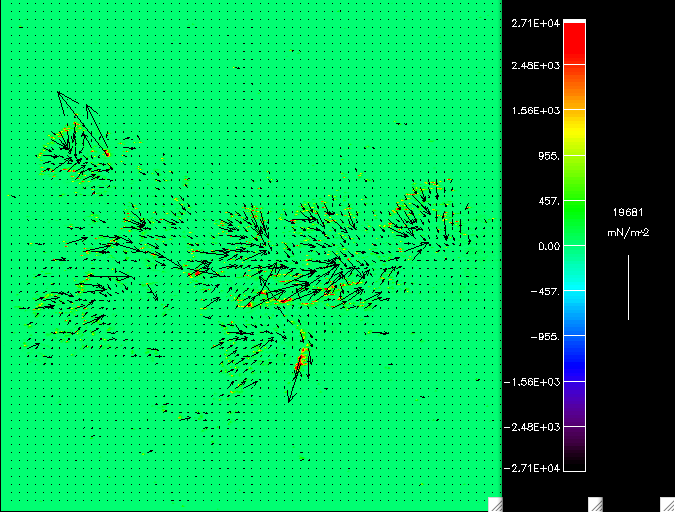Screen dimensions: 675x512
Task: Click the resize grip at the vector plot's corner
Action: (x=495, y=505)
